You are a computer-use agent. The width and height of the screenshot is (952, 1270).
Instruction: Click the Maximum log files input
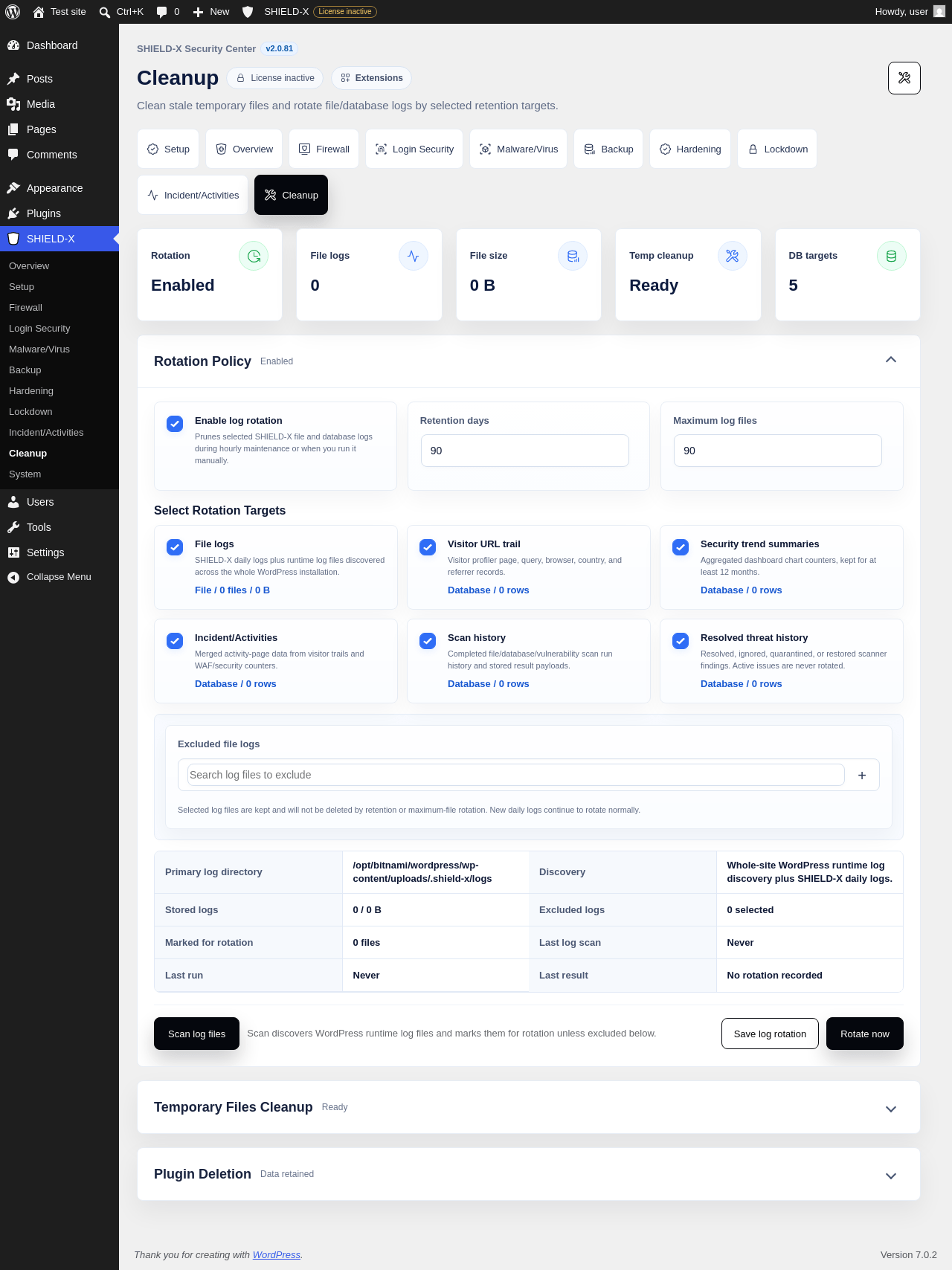coord(778,451)
